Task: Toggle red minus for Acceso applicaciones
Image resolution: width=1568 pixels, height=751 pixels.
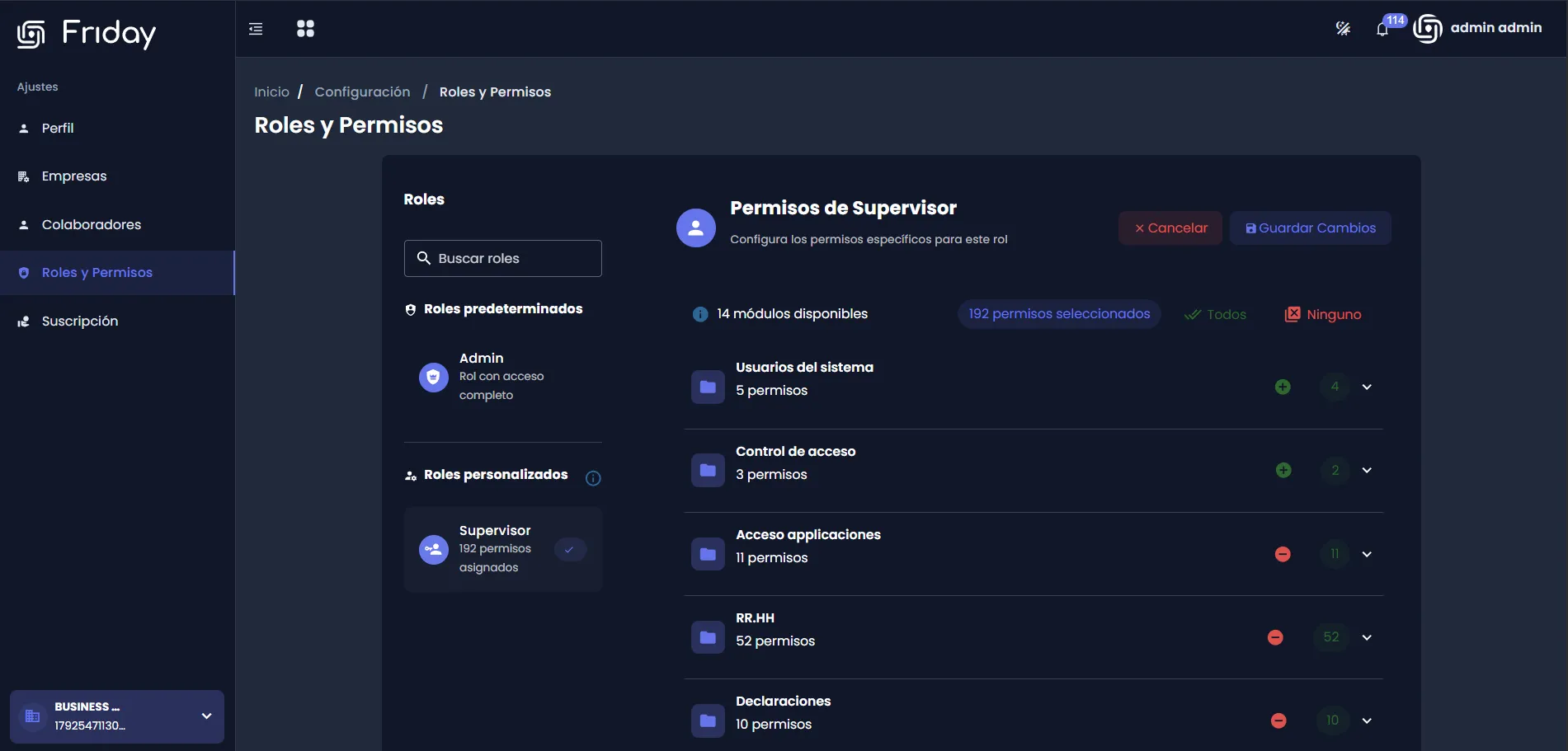Action: (x=1283, y=554)
